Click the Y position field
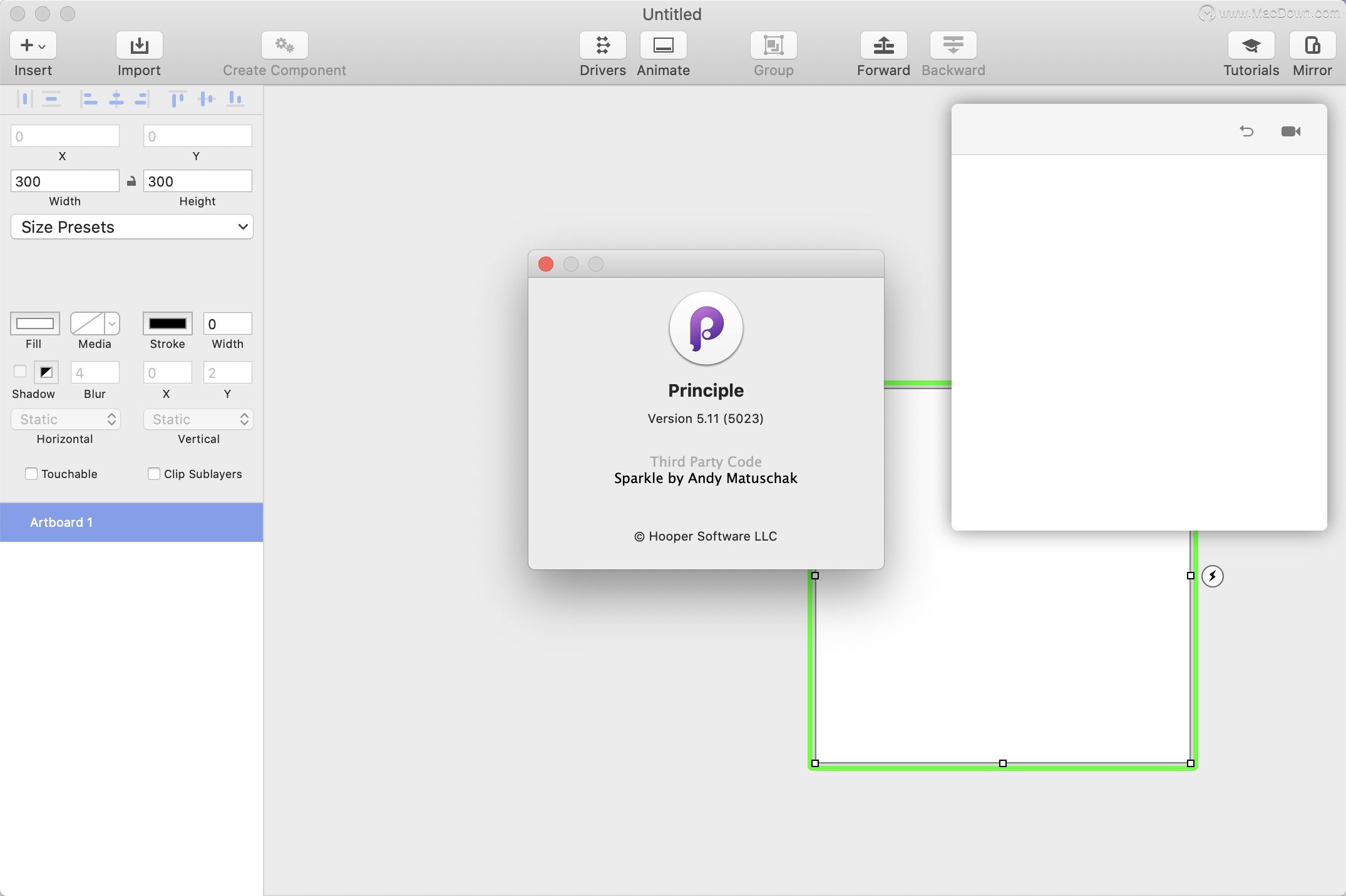Image resolution: width=1346 pixels, height=896 pixels. pos(198,136)
